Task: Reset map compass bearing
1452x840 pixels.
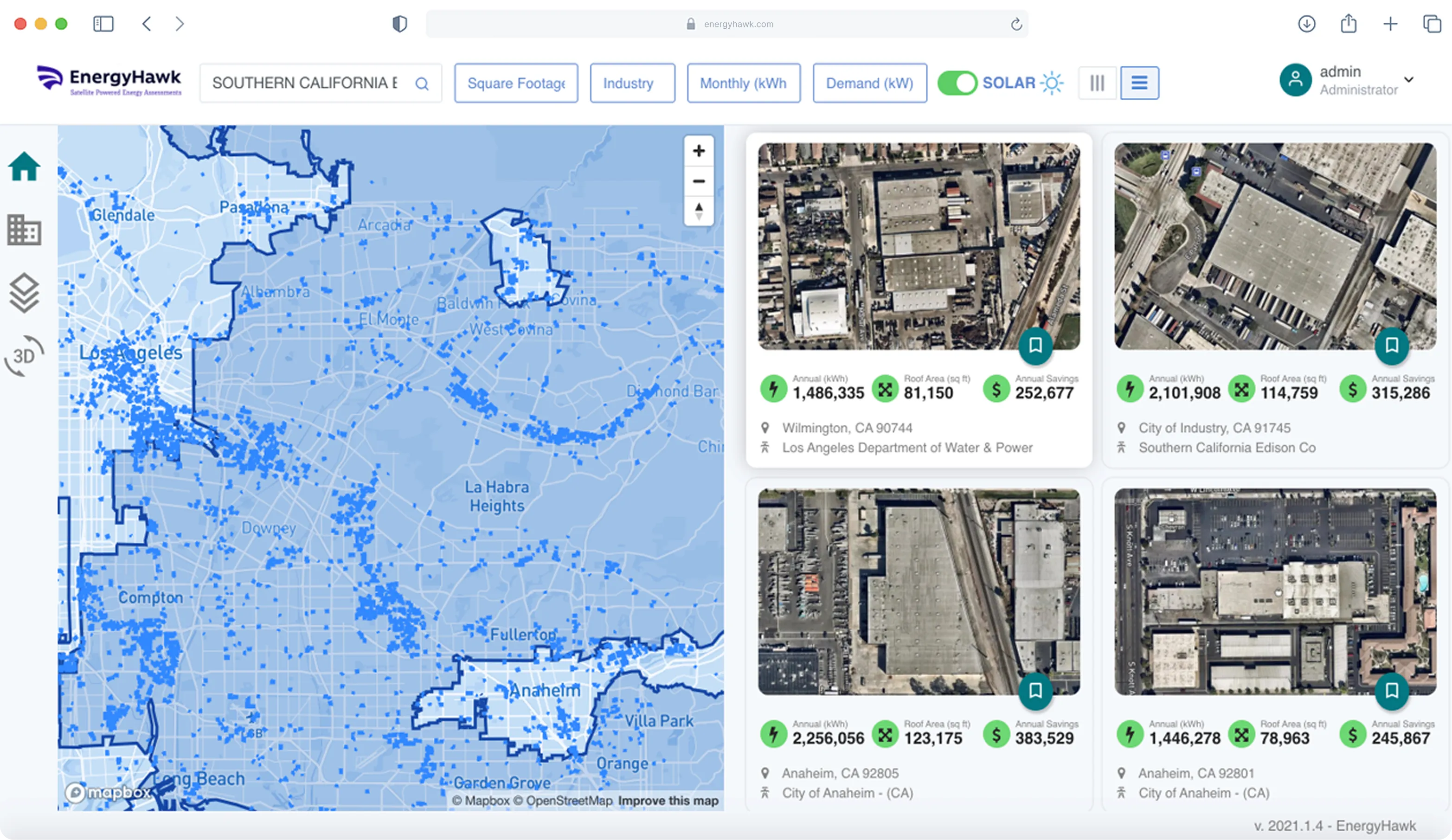Action: [698, 211]
